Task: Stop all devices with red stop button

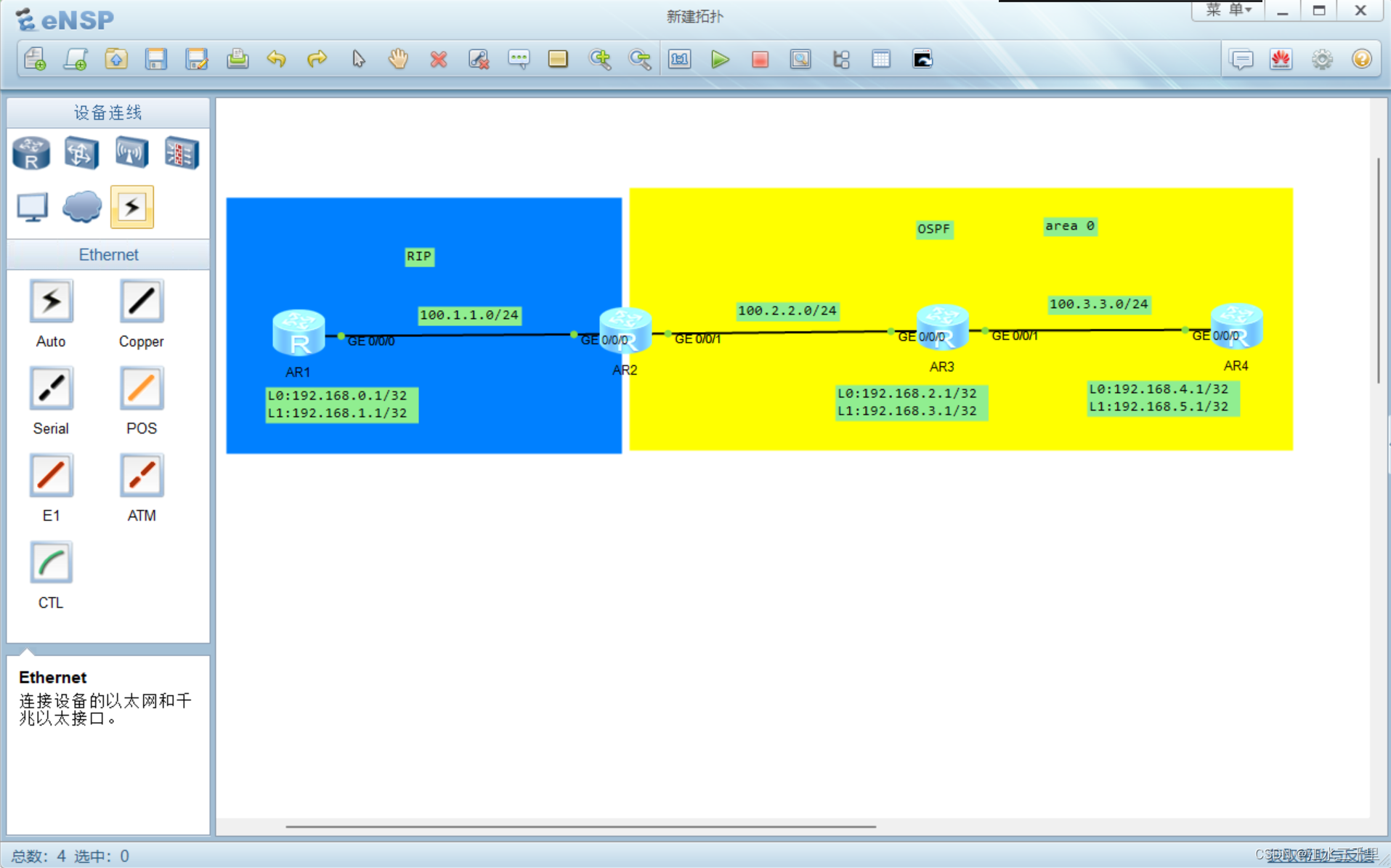Action: 760,59
